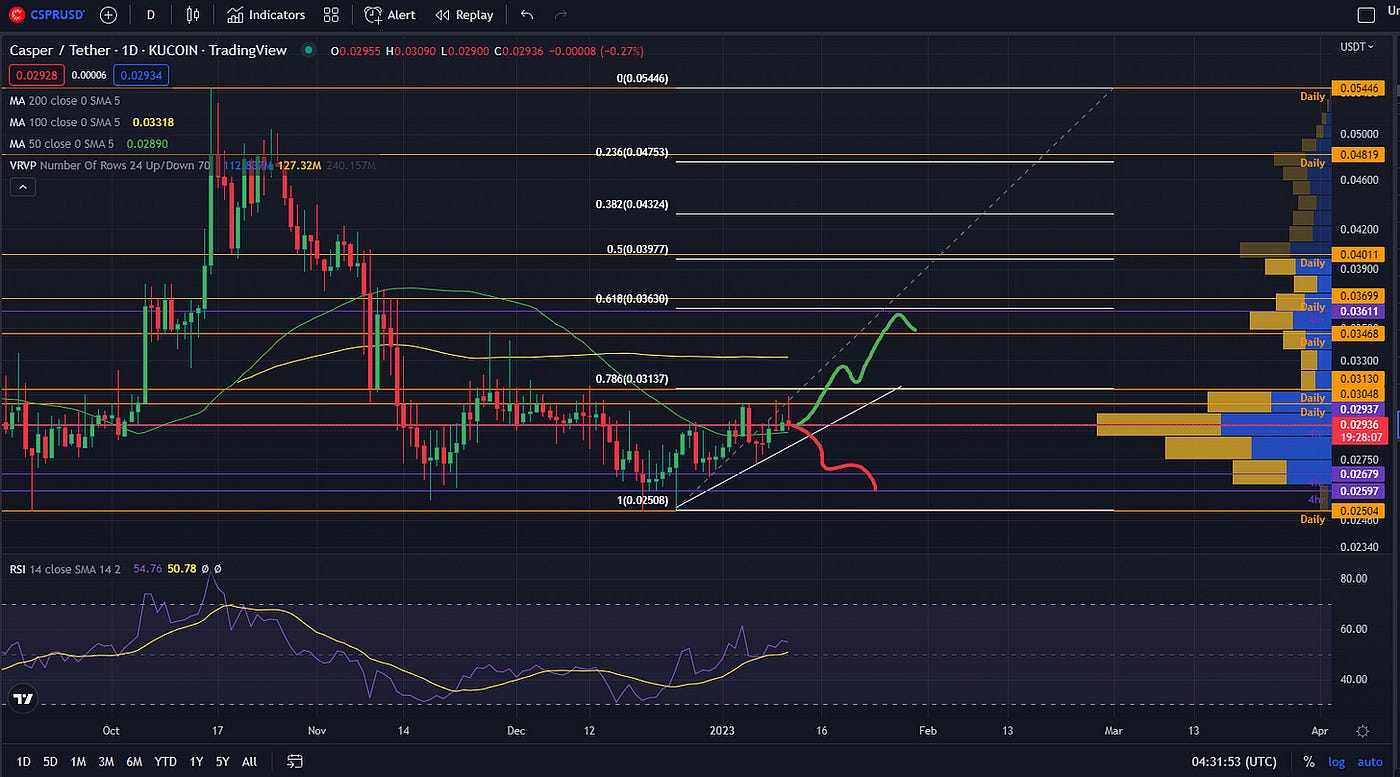
Task: Open the go to date calendar icon
Action: (295, 761)
